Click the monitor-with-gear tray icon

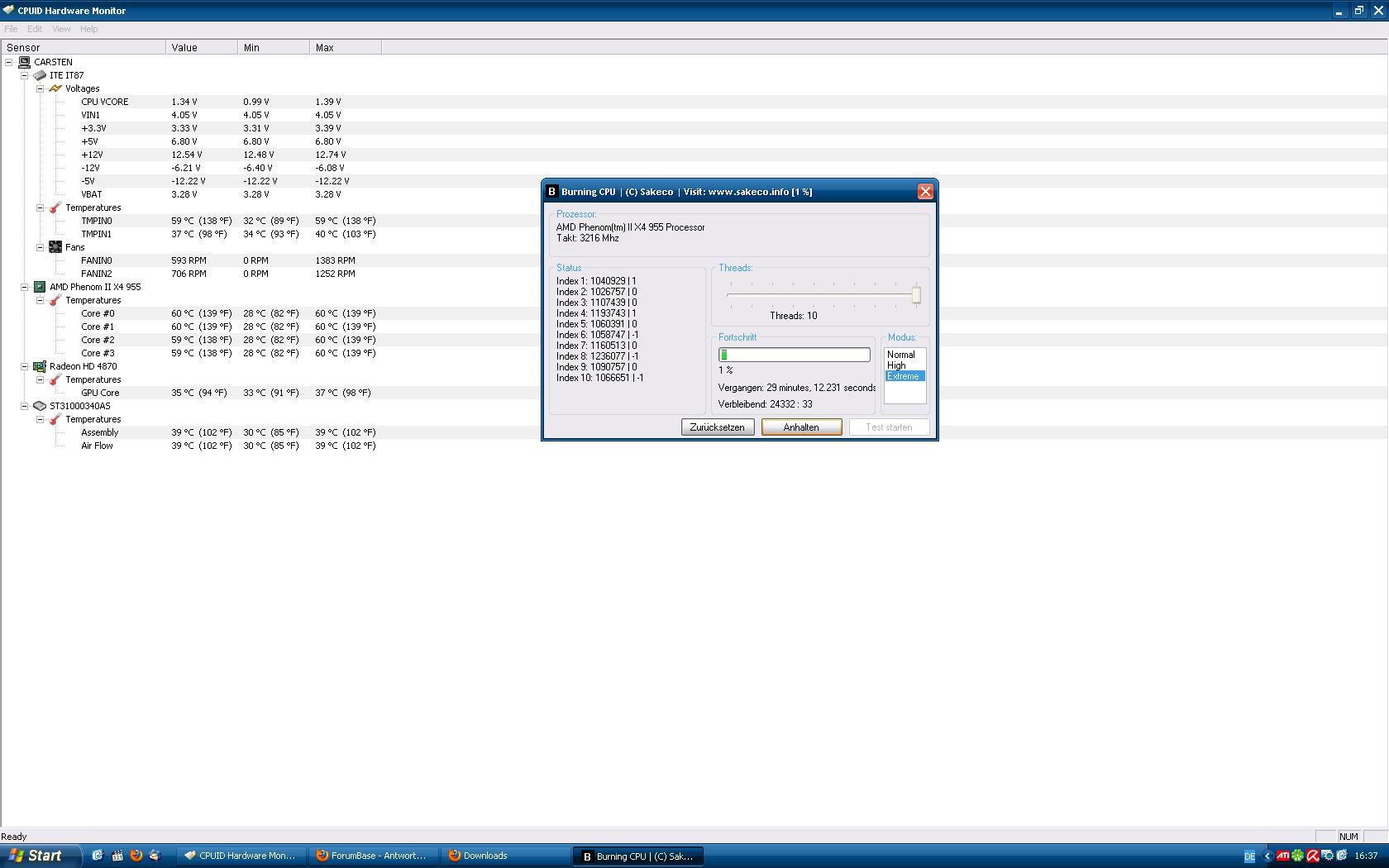1327,856
